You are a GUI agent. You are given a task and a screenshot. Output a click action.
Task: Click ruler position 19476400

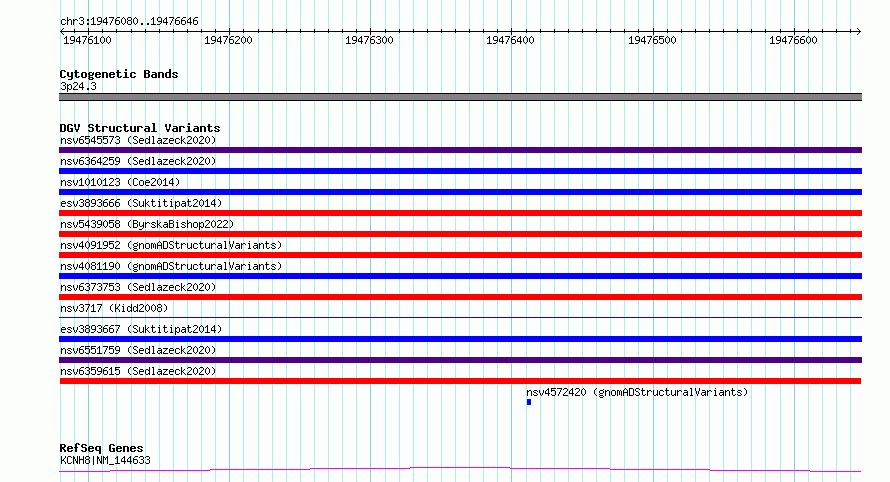510,40
